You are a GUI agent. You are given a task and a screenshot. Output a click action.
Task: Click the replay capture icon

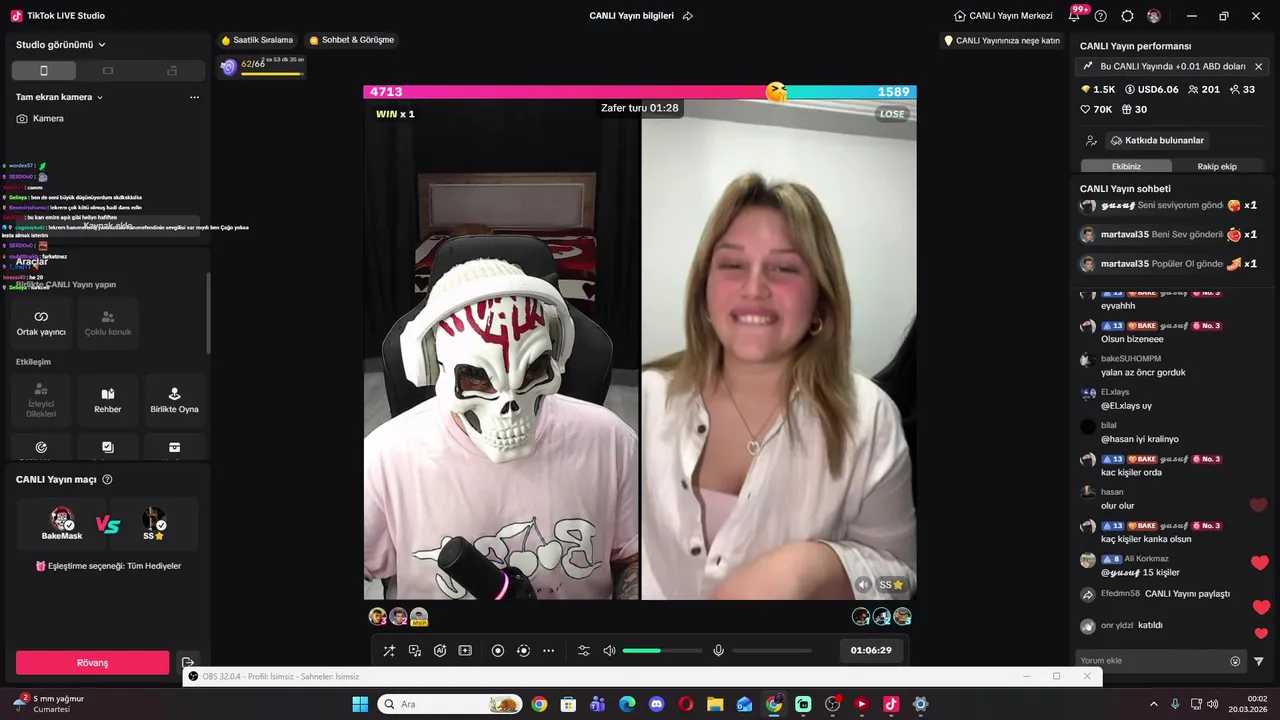tap(523, 651)
